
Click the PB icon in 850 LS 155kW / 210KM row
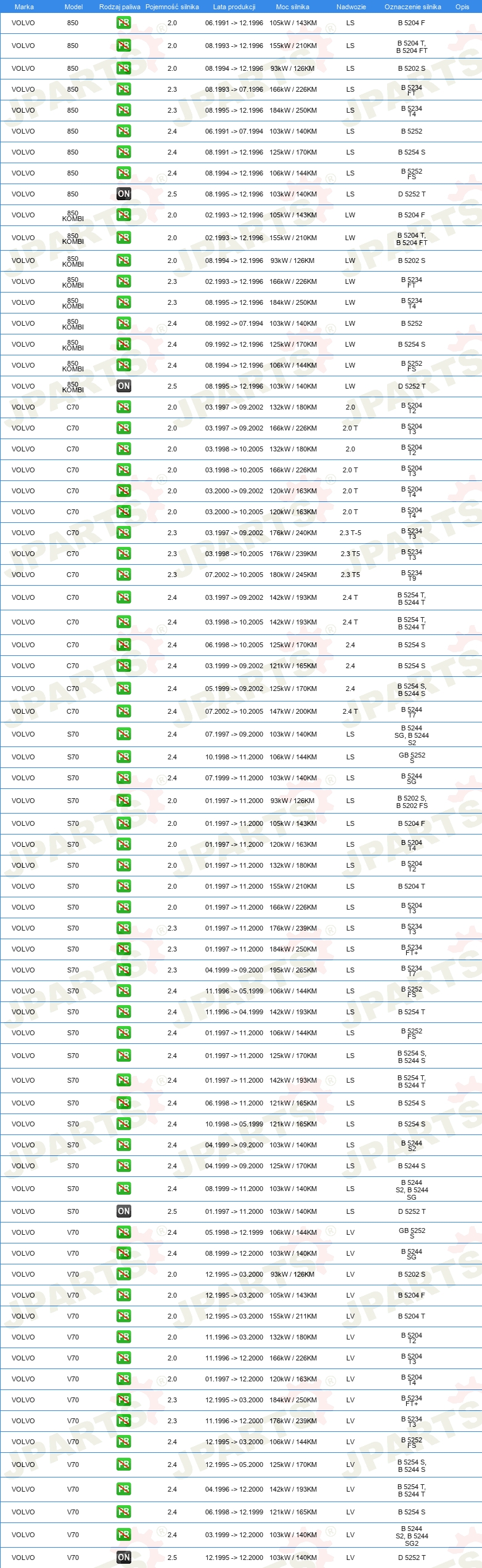(124, 46)
